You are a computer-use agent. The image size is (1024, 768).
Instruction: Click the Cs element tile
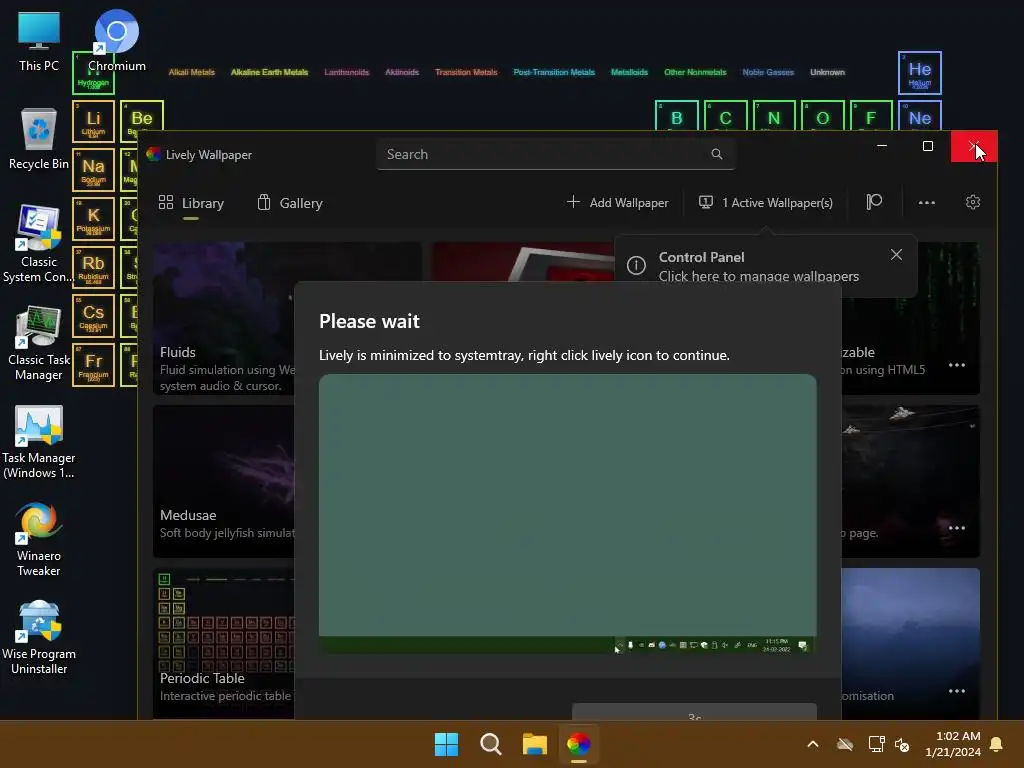[93, 316]
